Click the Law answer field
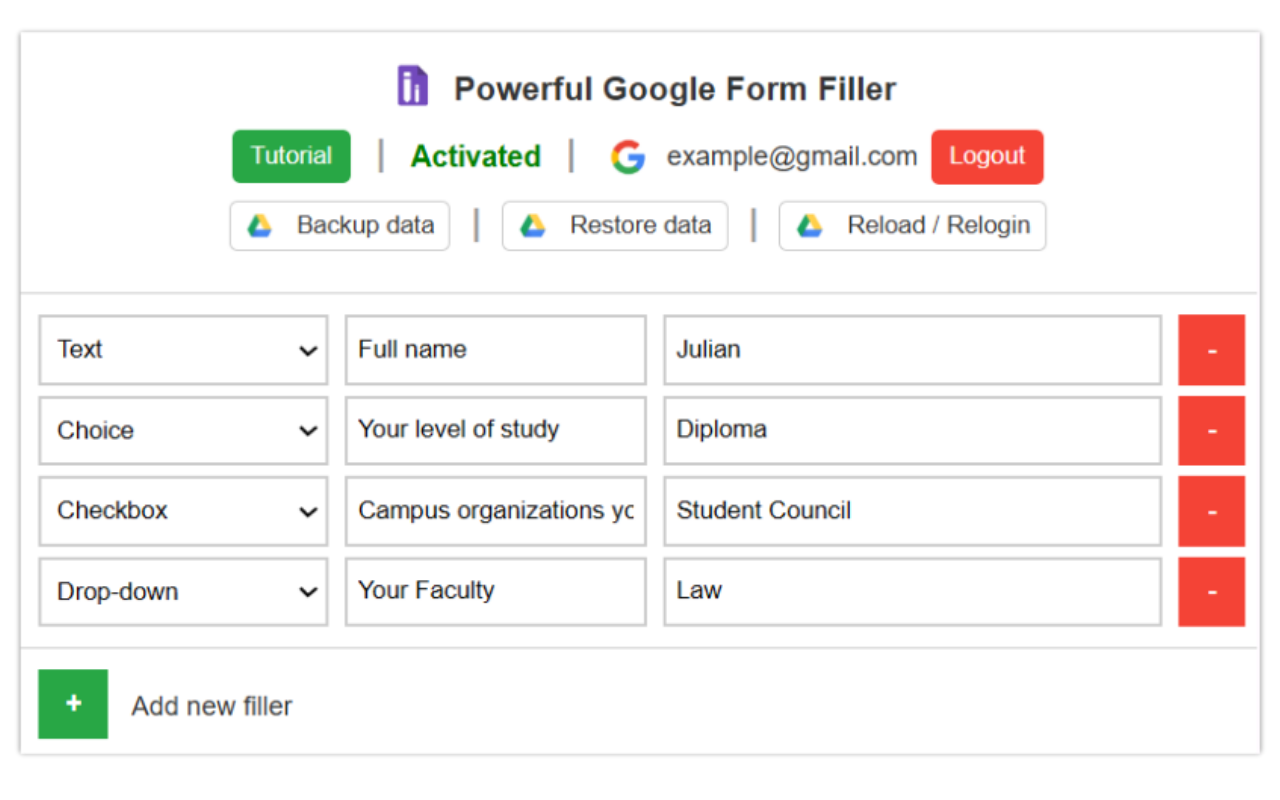The height and width of the screenshot is (800, 1280). tap(913, 592)
